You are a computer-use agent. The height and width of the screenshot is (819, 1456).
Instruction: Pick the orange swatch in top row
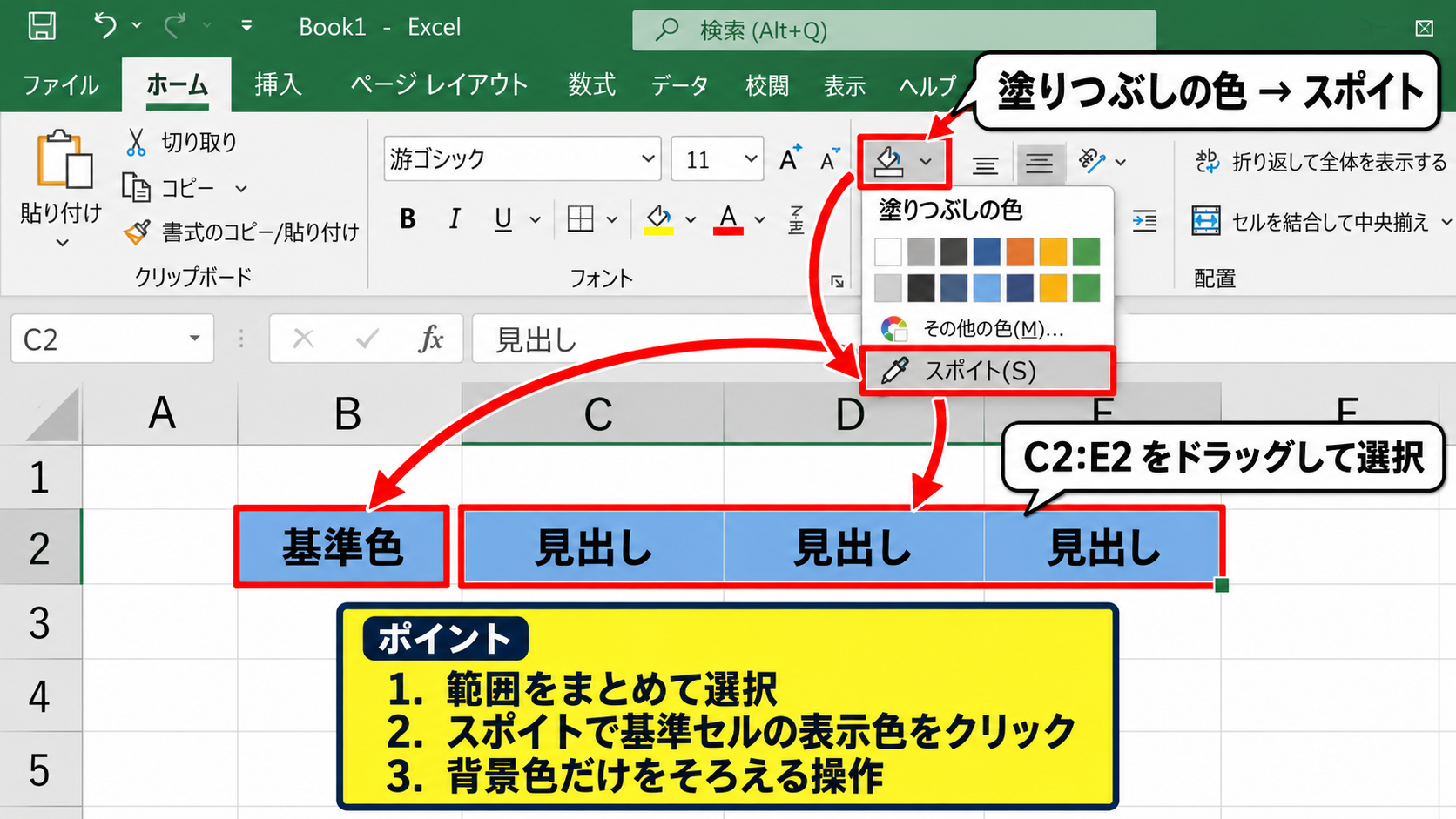(x=1020, y=252)
